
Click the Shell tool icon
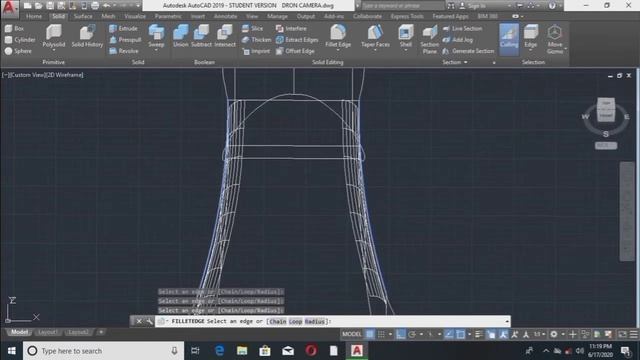pos(406,32)
